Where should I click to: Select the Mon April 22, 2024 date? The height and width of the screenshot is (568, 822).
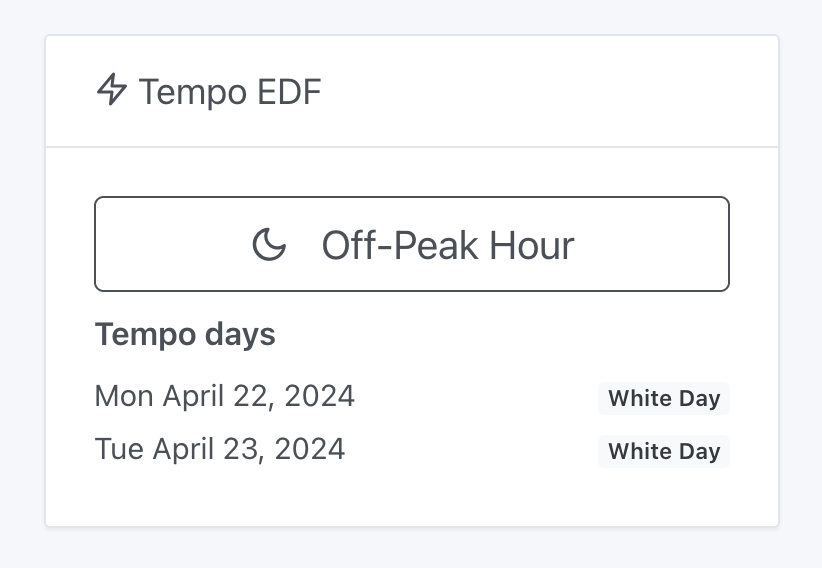pos(224,396)
